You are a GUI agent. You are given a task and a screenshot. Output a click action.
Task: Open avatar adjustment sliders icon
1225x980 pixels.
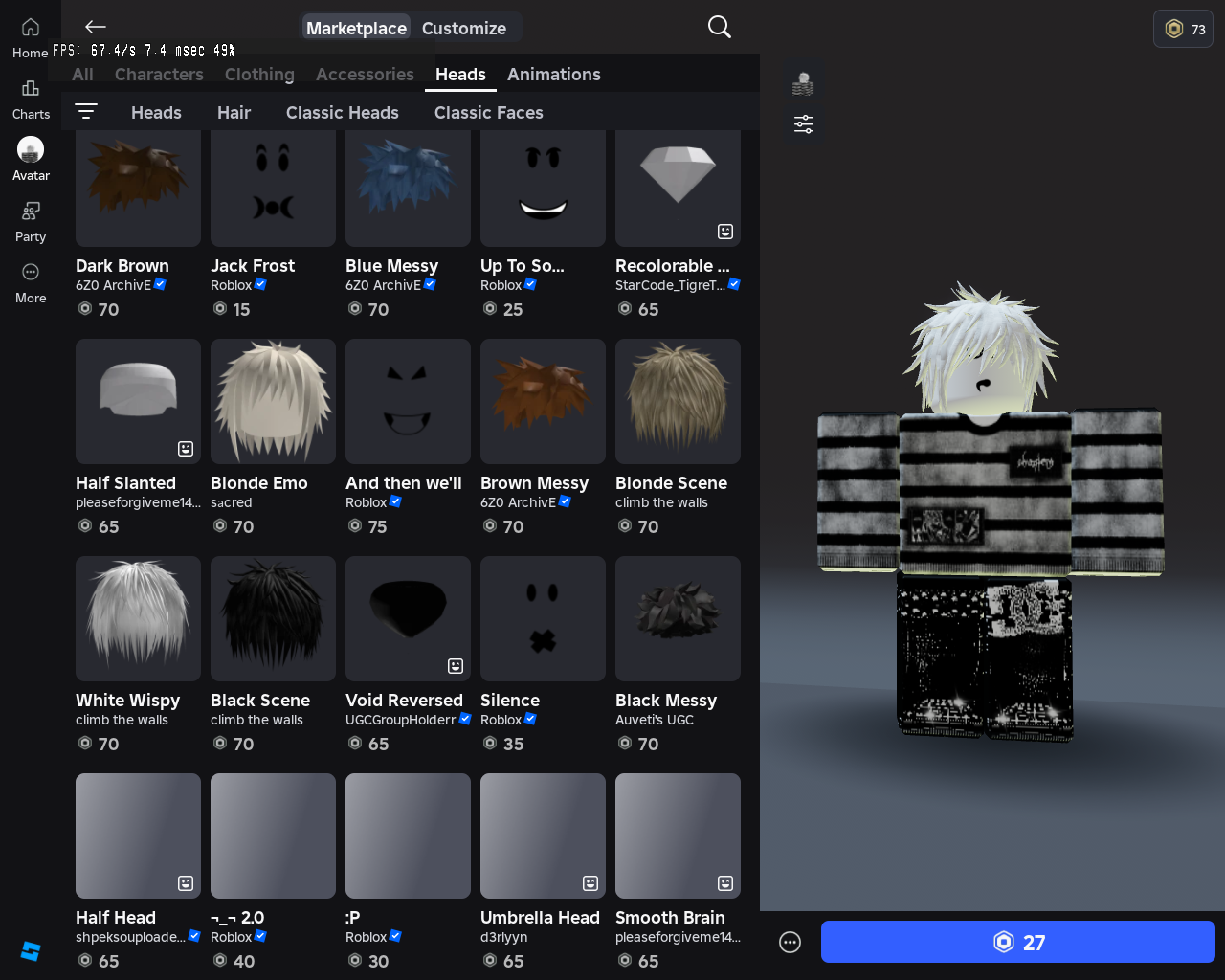click(804, 123)
